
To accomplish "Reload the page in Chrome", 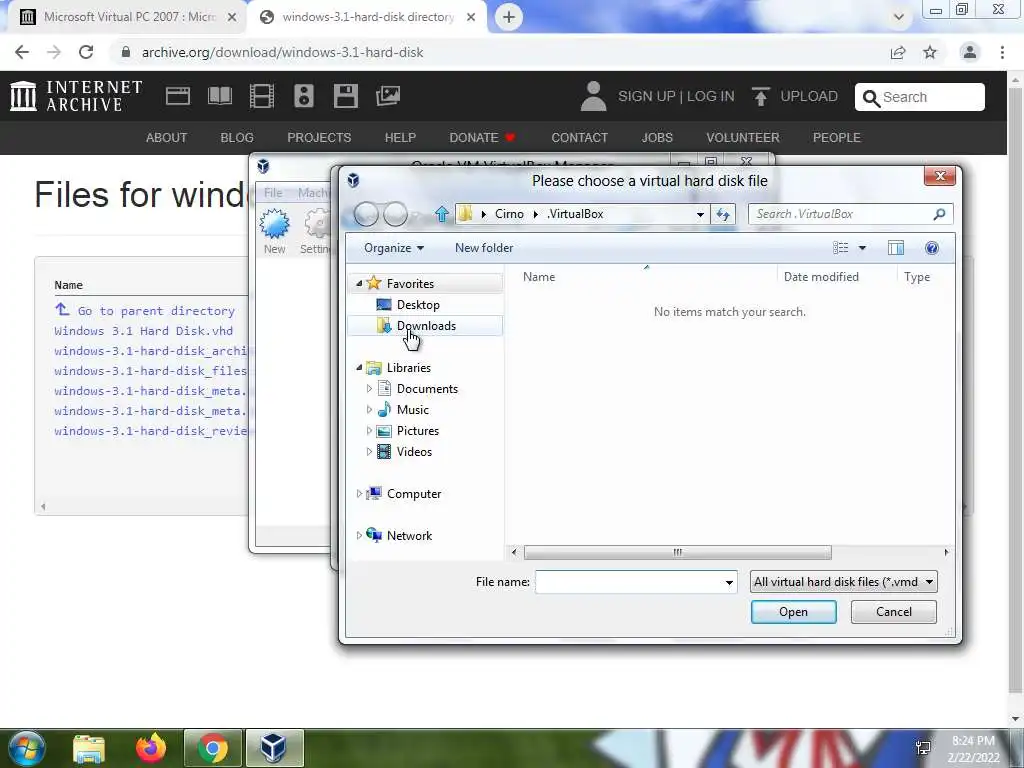I will point(86,52).
